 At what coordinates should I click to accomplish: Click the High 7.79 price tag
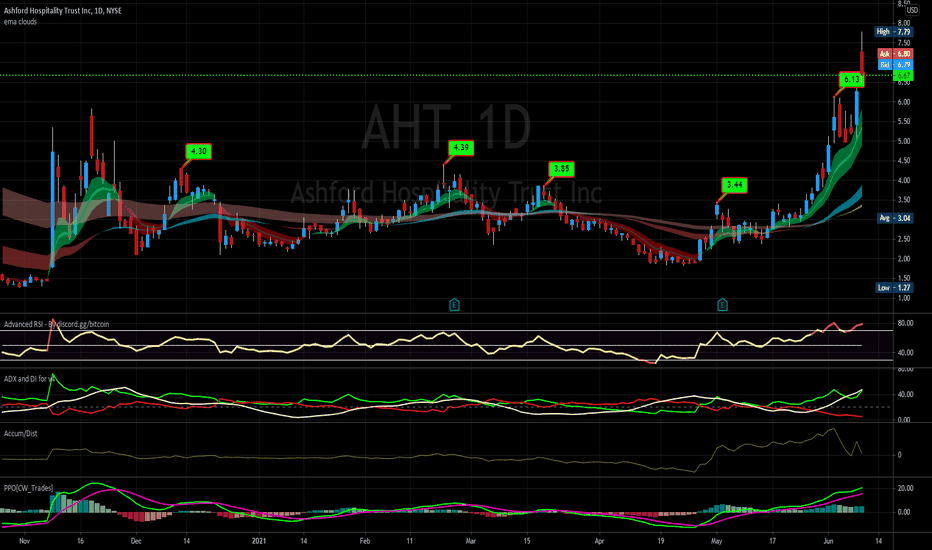pyautogui.click(x=893, y=32)
